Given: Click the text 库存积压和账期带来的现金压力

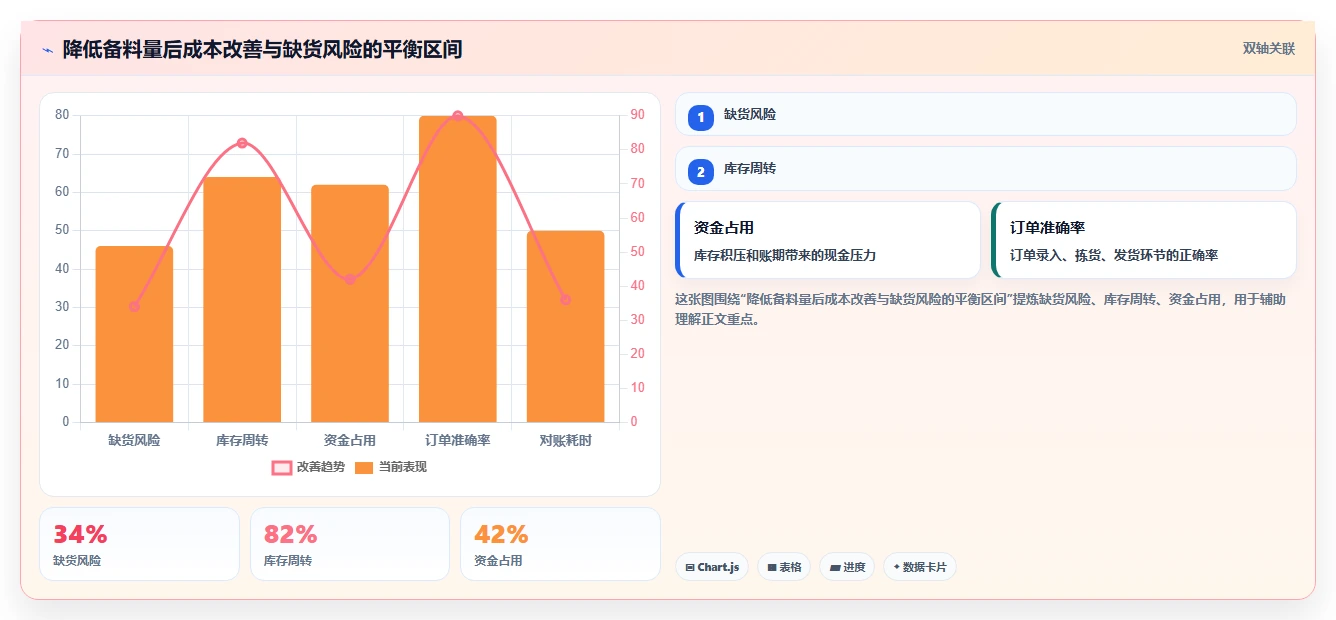Looking at the screenshot, I should [785, 256].
